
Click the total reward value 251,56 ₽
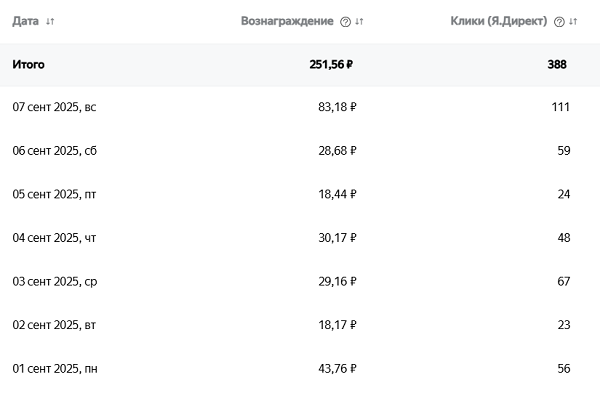click(331, 65)
